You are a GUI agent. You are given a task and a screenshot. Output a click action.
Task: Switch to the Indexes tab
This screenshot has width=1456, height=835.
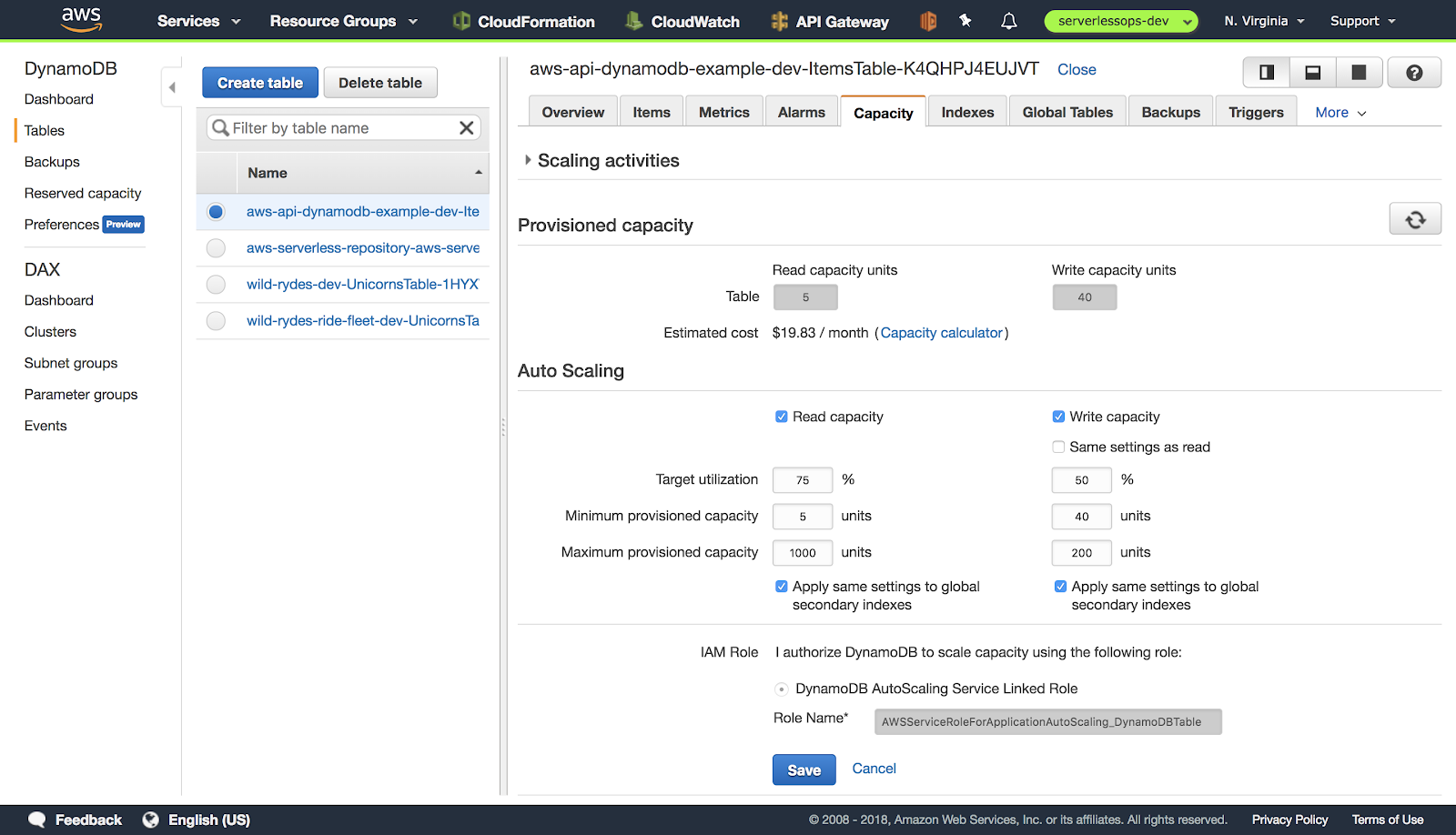point(967,112)
